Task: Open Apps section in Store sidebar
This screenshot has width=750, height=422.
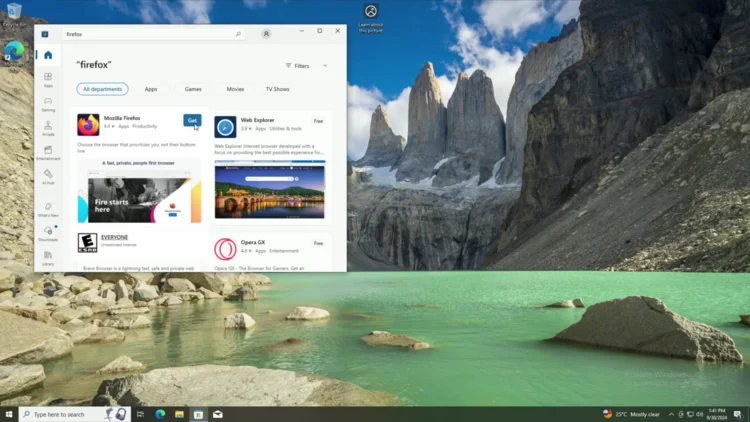Action: pyautogui.click(x=48, y=79)
